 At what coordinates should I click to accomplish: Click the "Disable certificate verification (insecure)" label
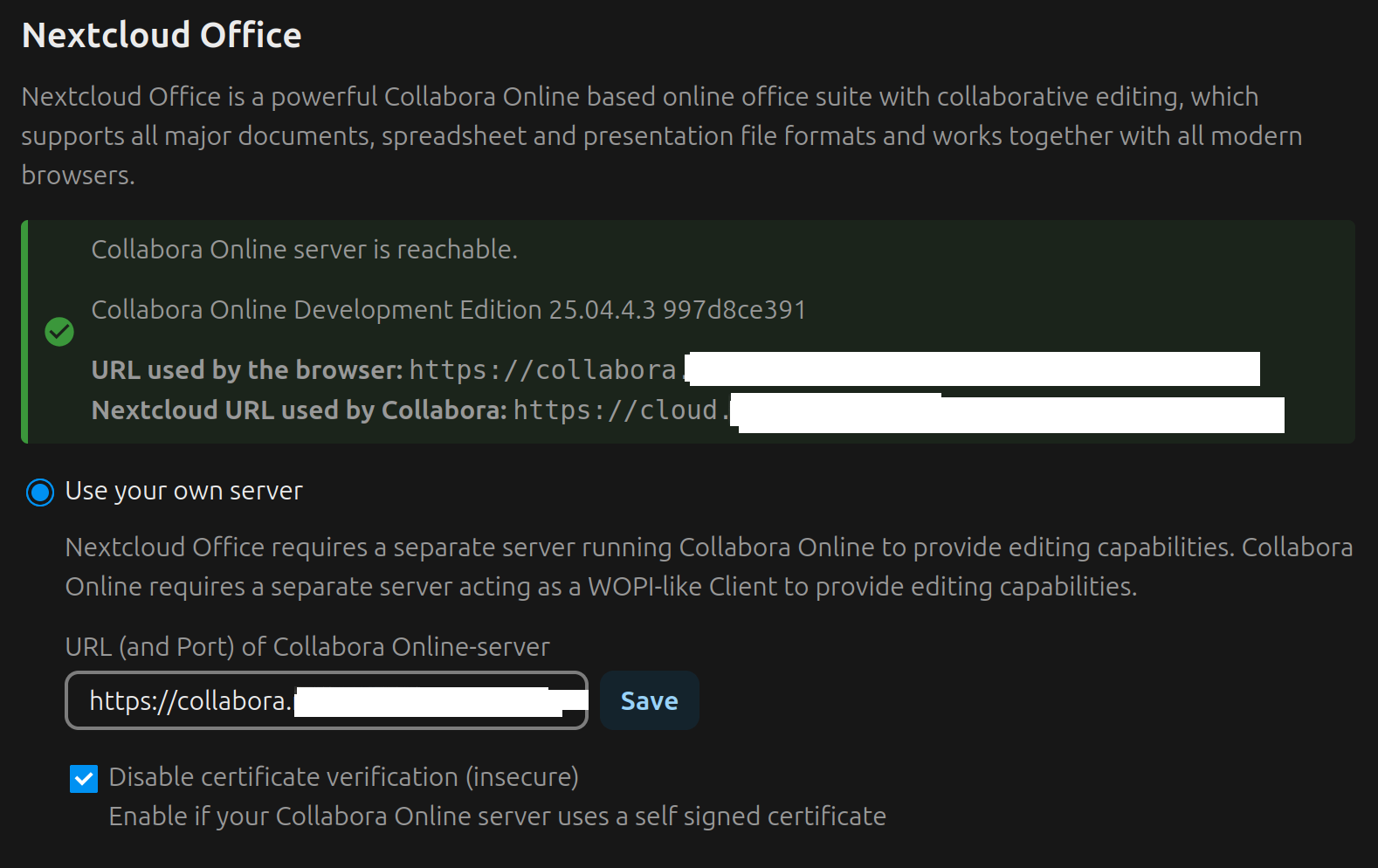click(343, 777)
